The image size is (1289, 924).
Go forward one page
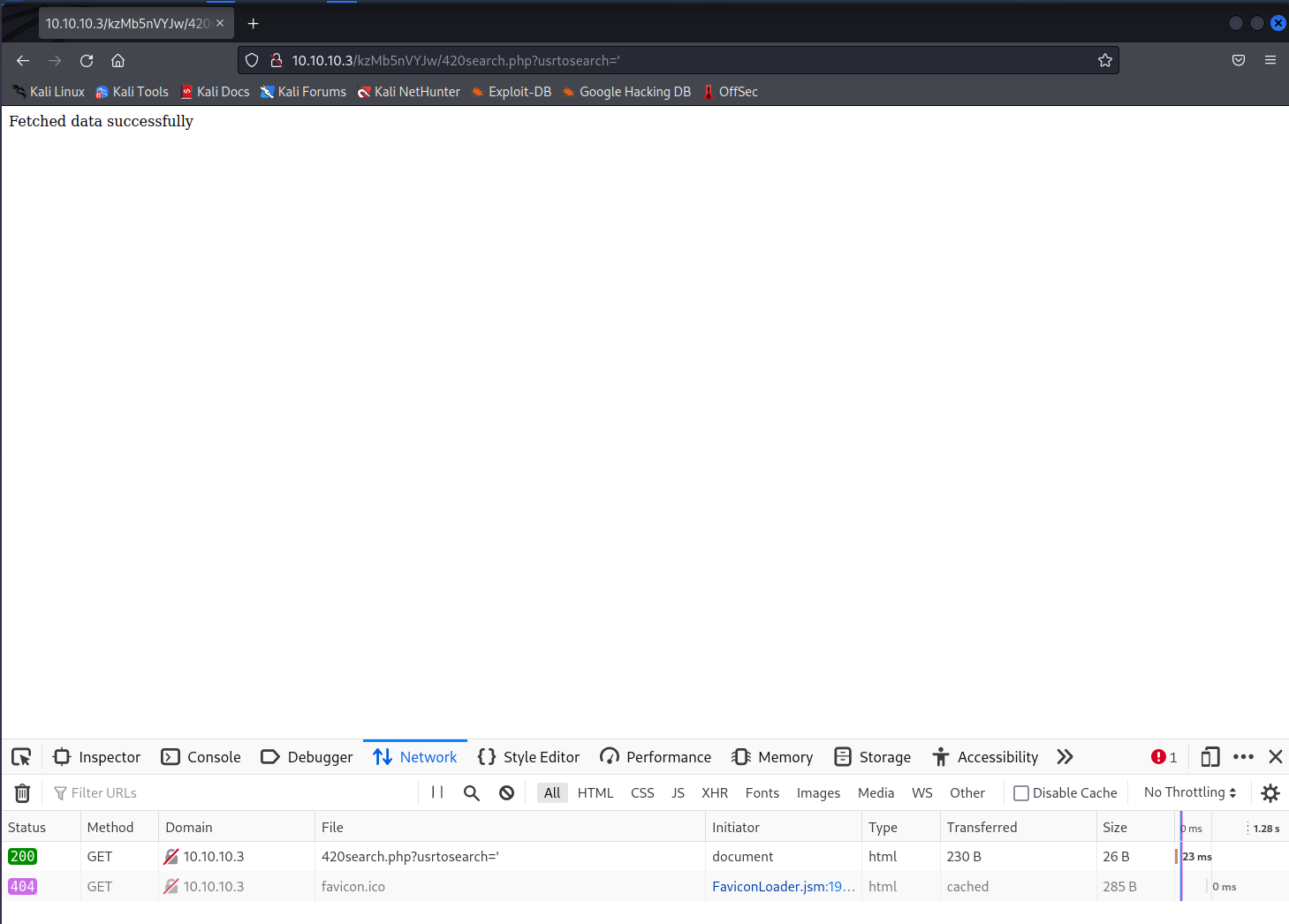click(x=55, y=60)
